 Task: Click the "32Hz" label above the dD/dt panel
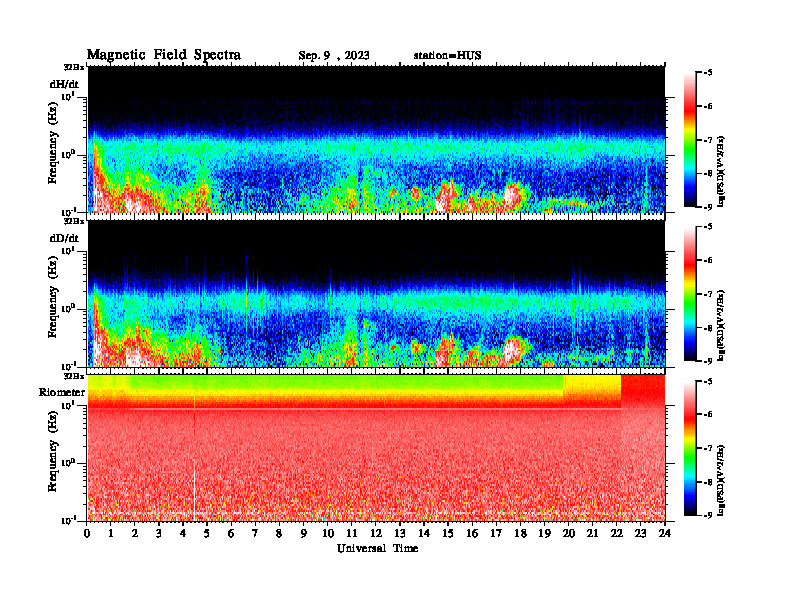click(74, 221)
